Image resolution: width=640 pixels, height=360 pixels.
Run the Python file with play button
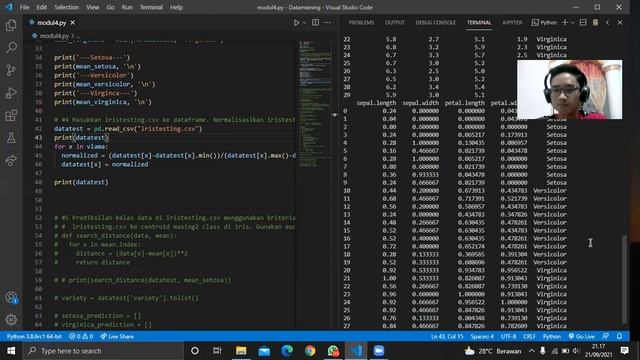click(296, 23)
